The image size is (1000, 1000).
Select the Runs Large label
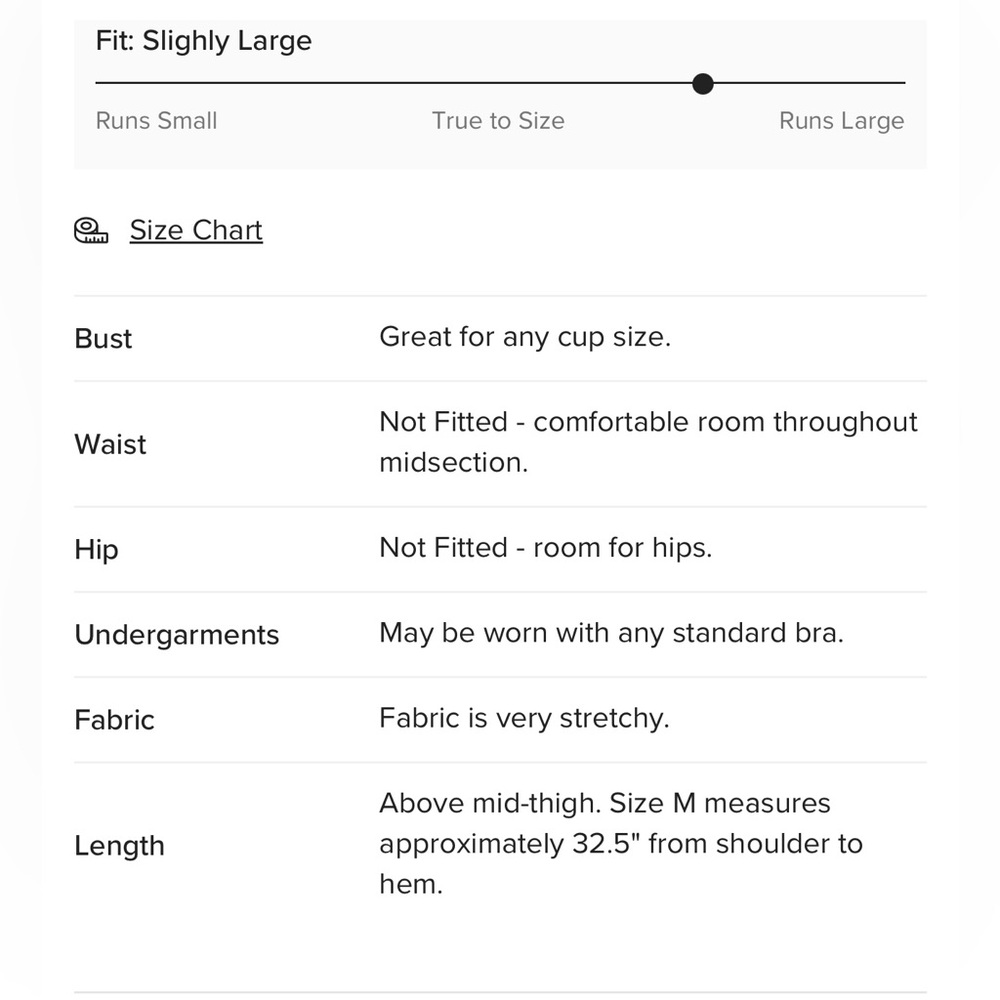[x=841, y=121]
